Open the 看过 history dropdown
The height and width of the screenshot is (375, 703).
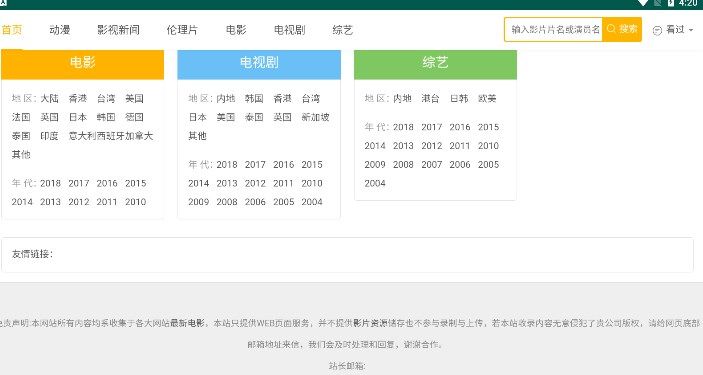tap(673, 30)
